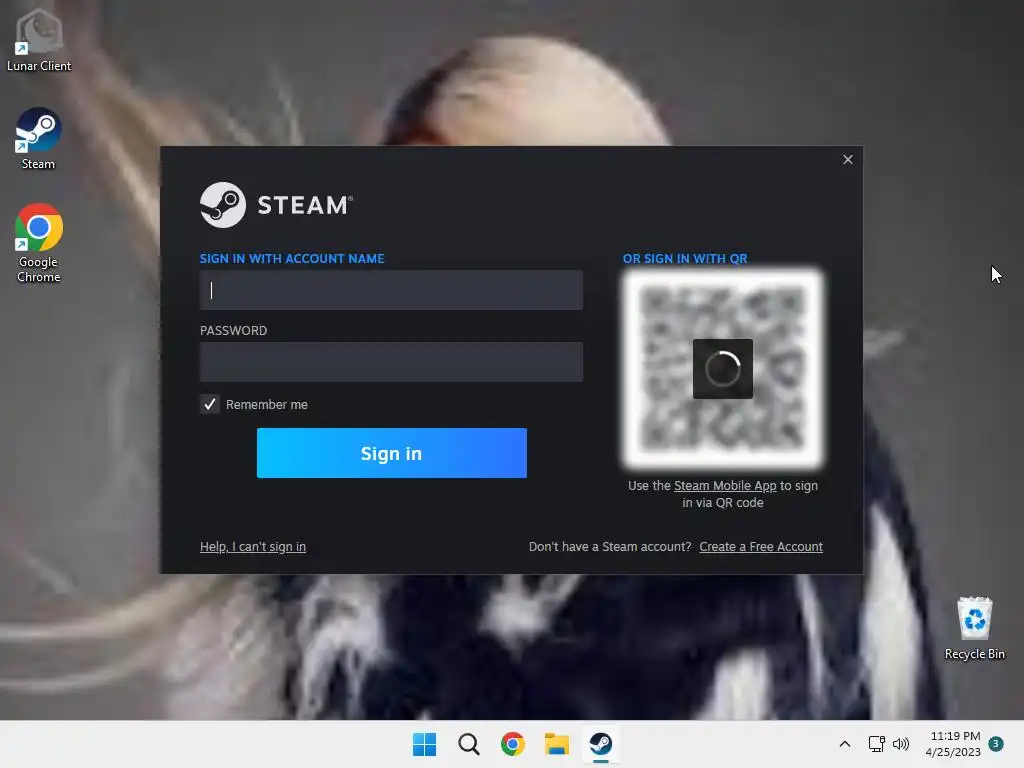Viewport: 1024px width, 768px height.
Task: Follow the Create a Free Account link
Action: (761, 547)
